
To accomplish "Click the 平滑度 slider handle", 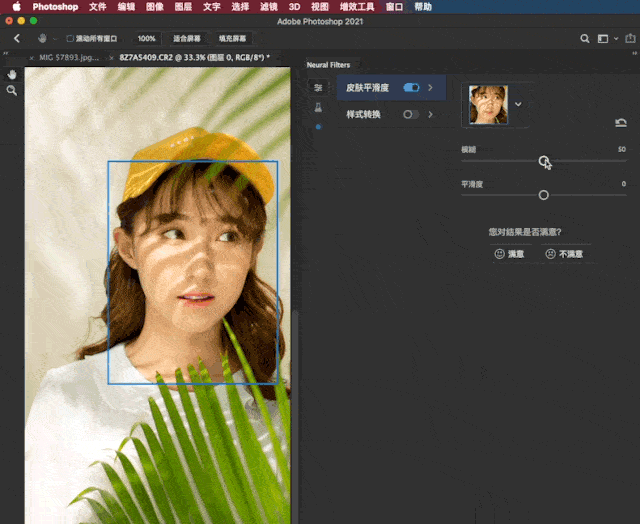I will click(x=543, y=195).
